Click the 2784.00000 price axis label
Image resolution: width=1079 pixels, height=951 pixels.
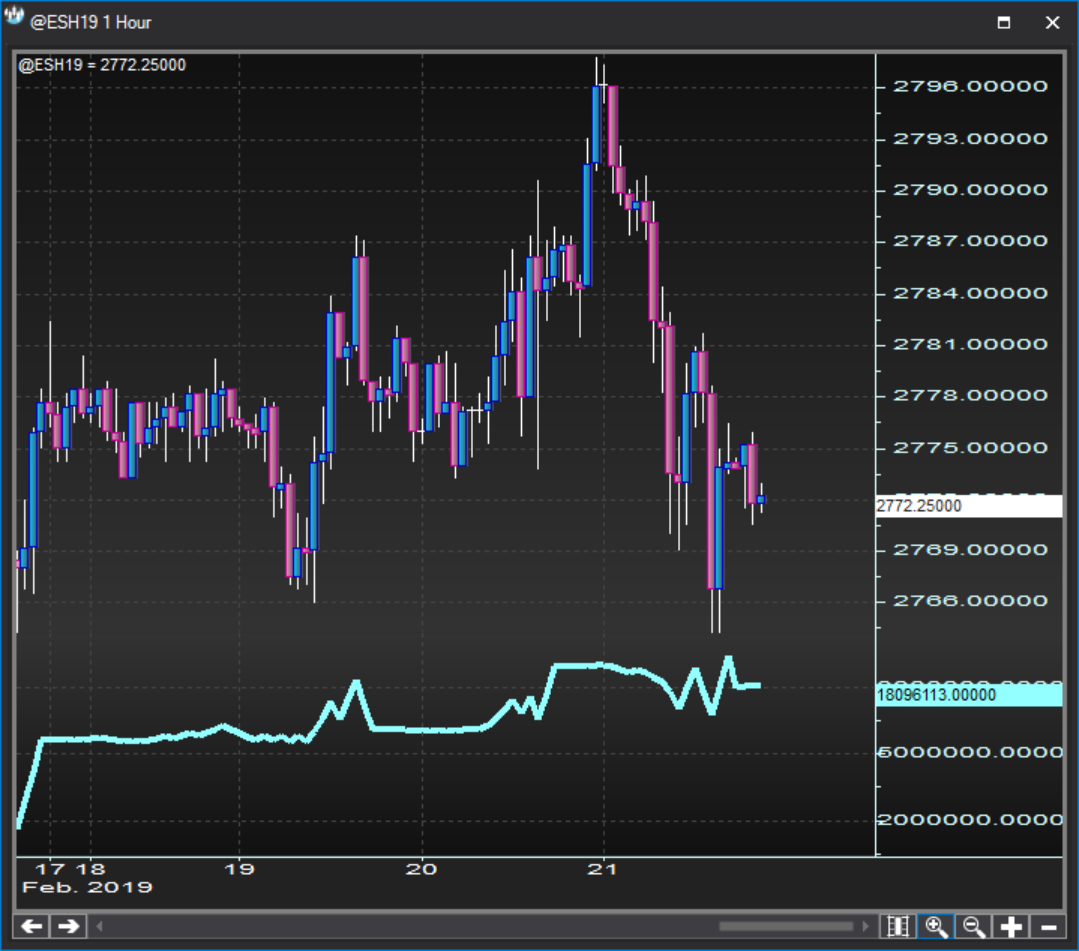tap(970, 292)
